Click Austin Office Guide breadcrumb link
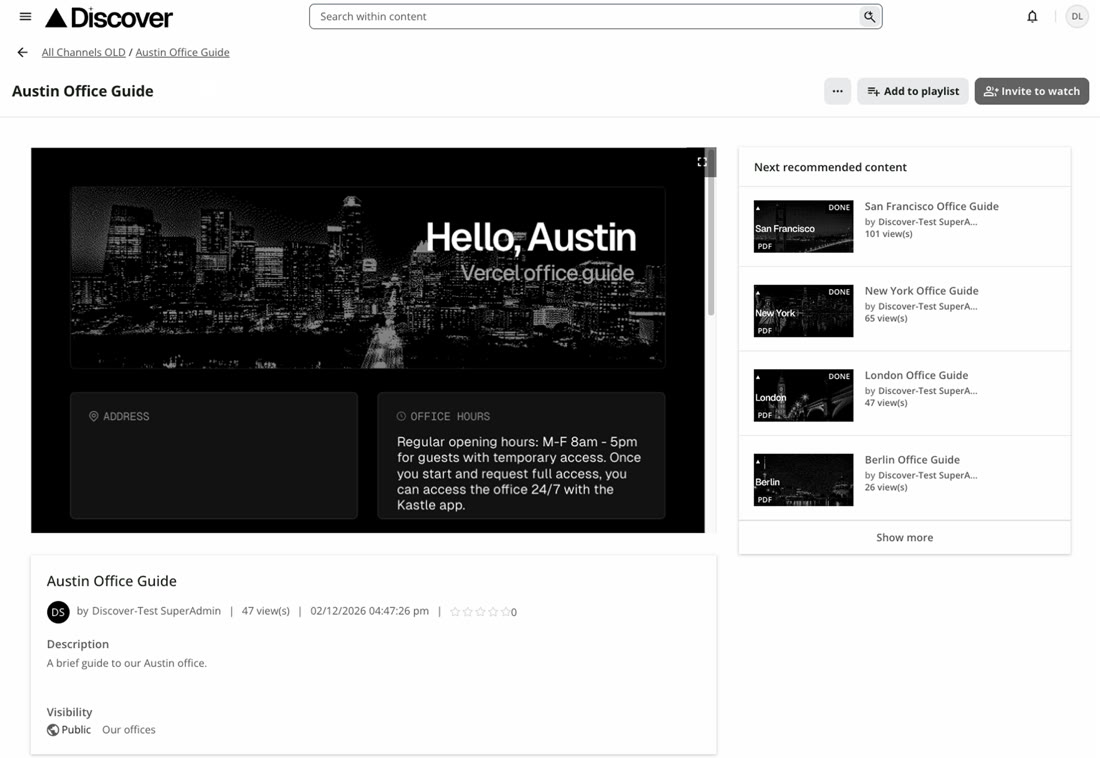The image size is (1100, 758). coord(182,53)
